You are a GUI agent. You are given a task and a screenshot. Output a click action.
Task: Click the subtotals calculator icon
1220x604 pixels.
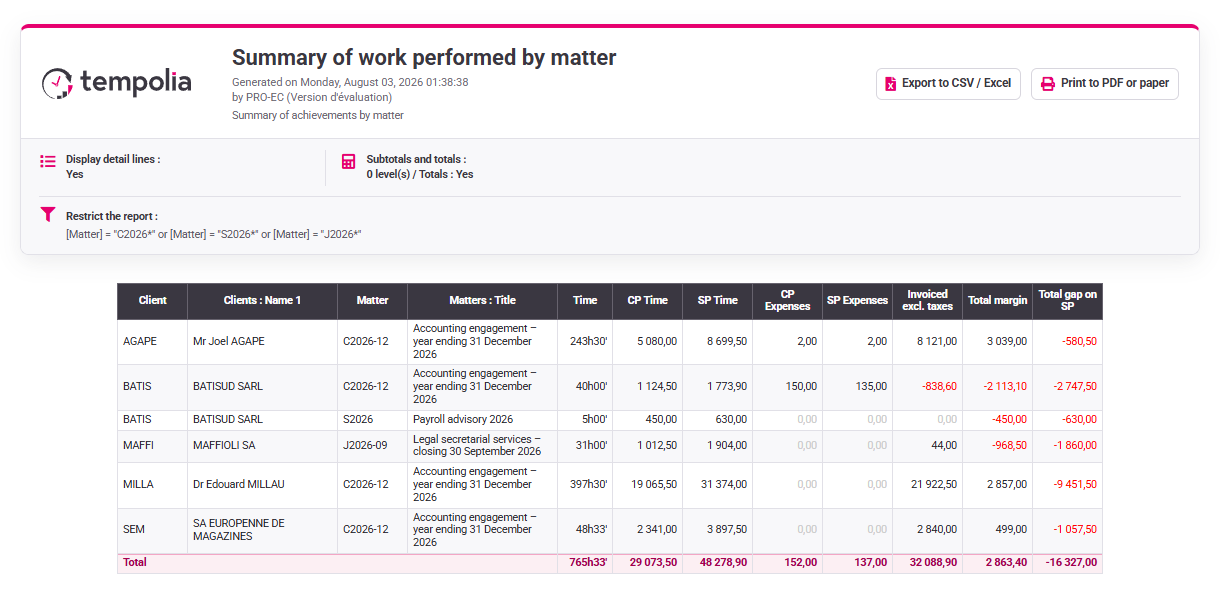[349, 161]
